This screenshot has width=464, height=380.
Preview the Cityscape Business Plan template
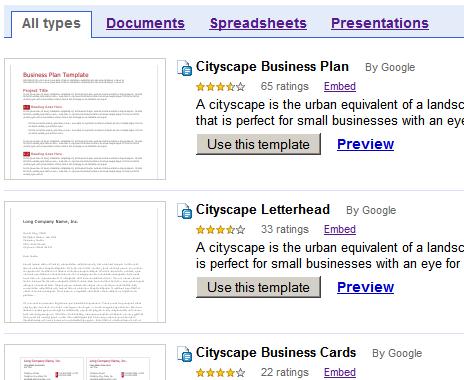pos(365,144)
